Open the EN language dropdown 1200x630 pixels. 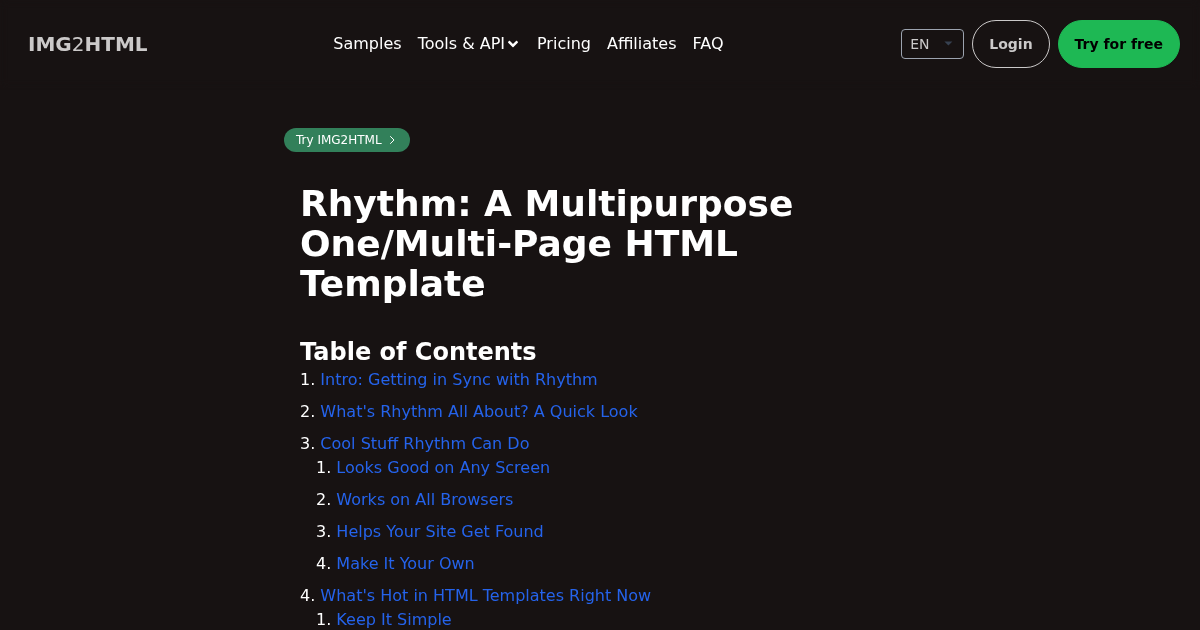point(931,44)
